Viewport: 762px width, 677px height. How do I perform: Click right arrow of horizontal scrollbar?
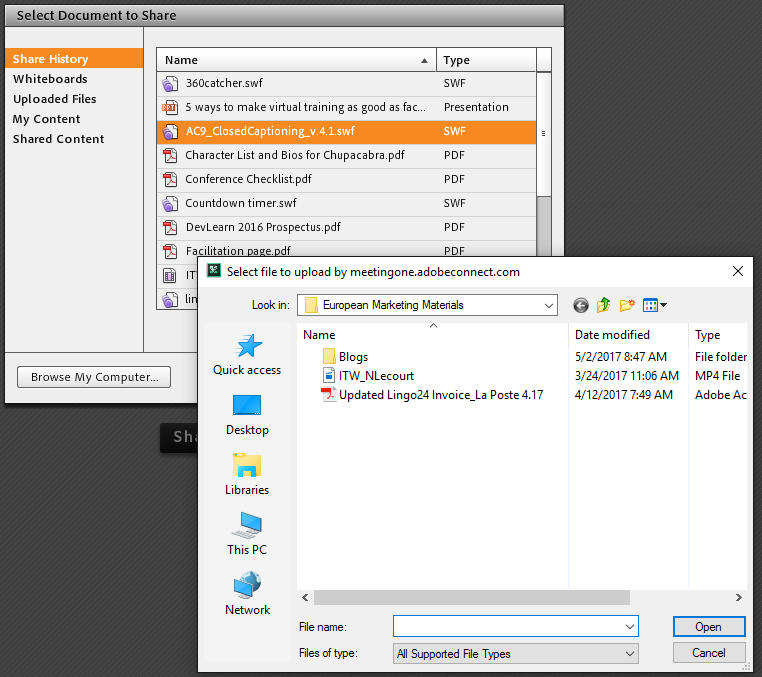point(739,597)
